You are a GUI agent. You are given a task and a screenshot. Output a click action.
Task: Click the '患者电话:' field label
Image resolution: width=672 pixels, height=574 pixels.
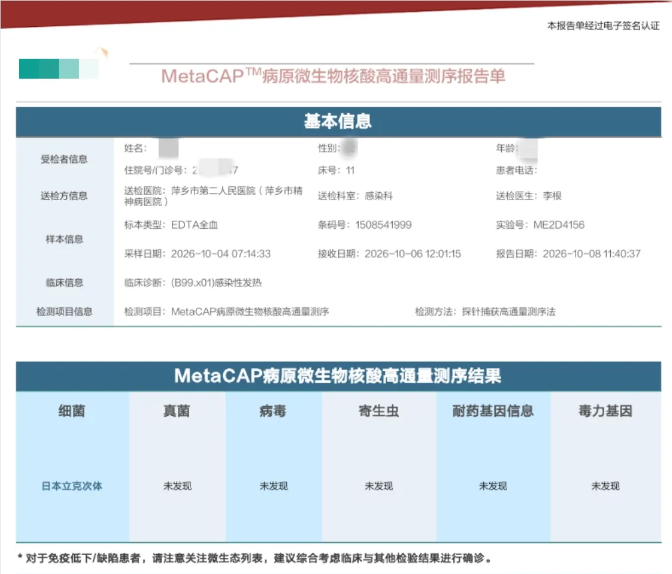pyautogui.click(x=516, y=170)
